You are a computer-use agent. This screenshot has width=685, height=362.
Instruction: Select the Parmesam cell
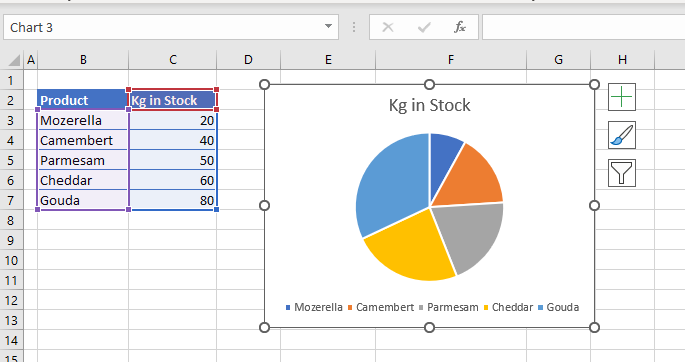(83, 160)
